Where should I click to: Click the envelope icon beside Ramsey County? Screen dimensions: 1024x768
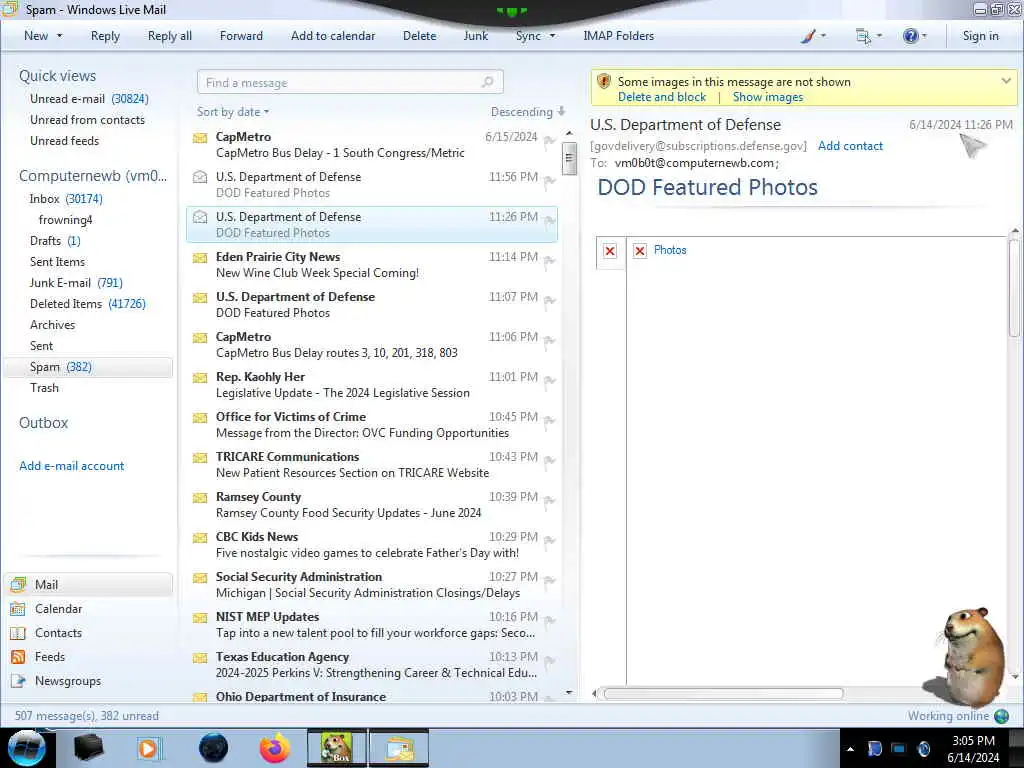[x=200, y=498]
